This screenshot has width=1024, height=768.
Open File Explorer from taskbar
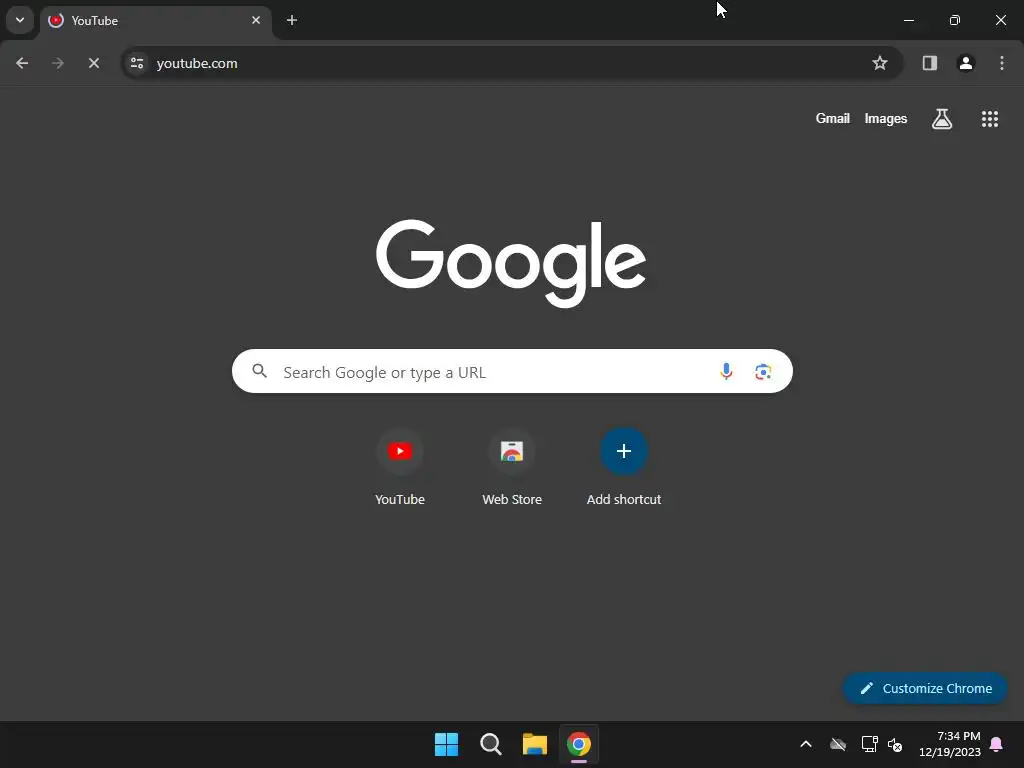tap(535, 744)
